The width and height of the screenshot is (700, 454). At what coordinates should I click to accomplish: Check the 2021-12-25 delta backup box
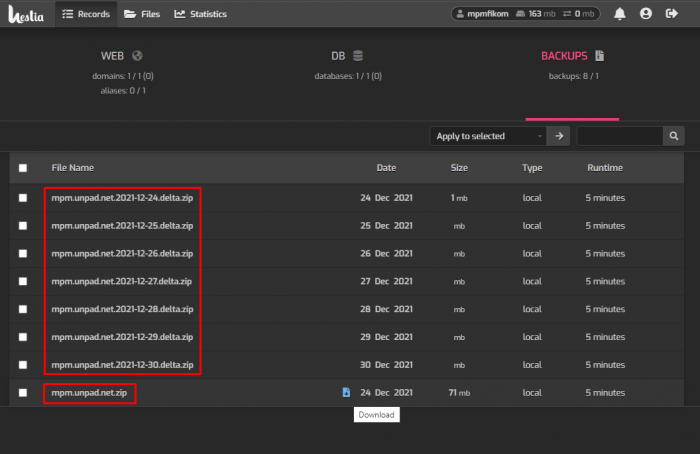pos(23,226)
